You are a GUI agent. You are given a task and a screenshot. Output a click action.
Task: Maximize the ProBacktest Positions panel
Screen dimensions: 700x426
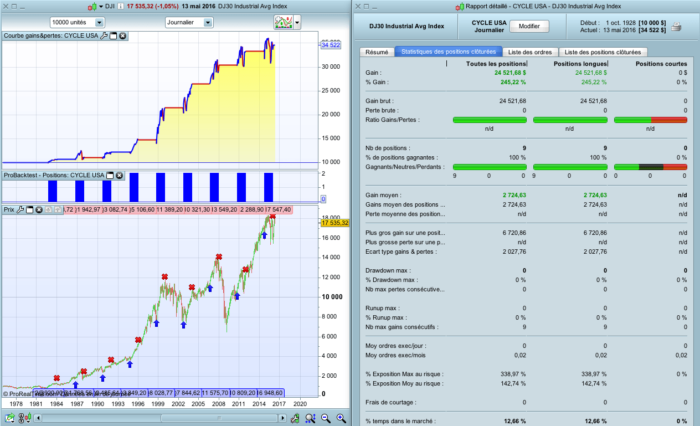[x=110, y=175]
